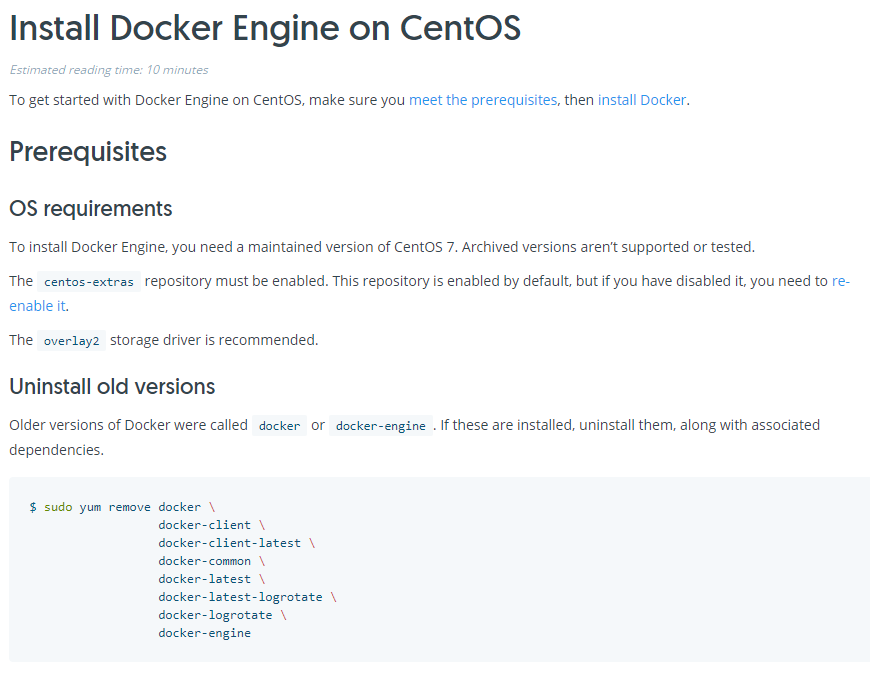Image resolution: width=870 pixels, height=674 pixels.
Task: Click the "docker-client" line in code block
Action: (x=204, y=525)
